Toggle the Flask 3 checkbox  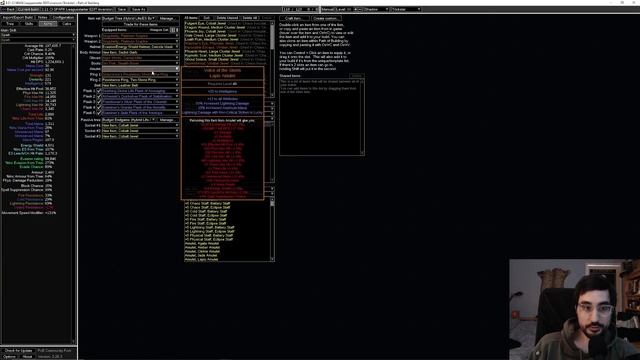coord(99,102)
